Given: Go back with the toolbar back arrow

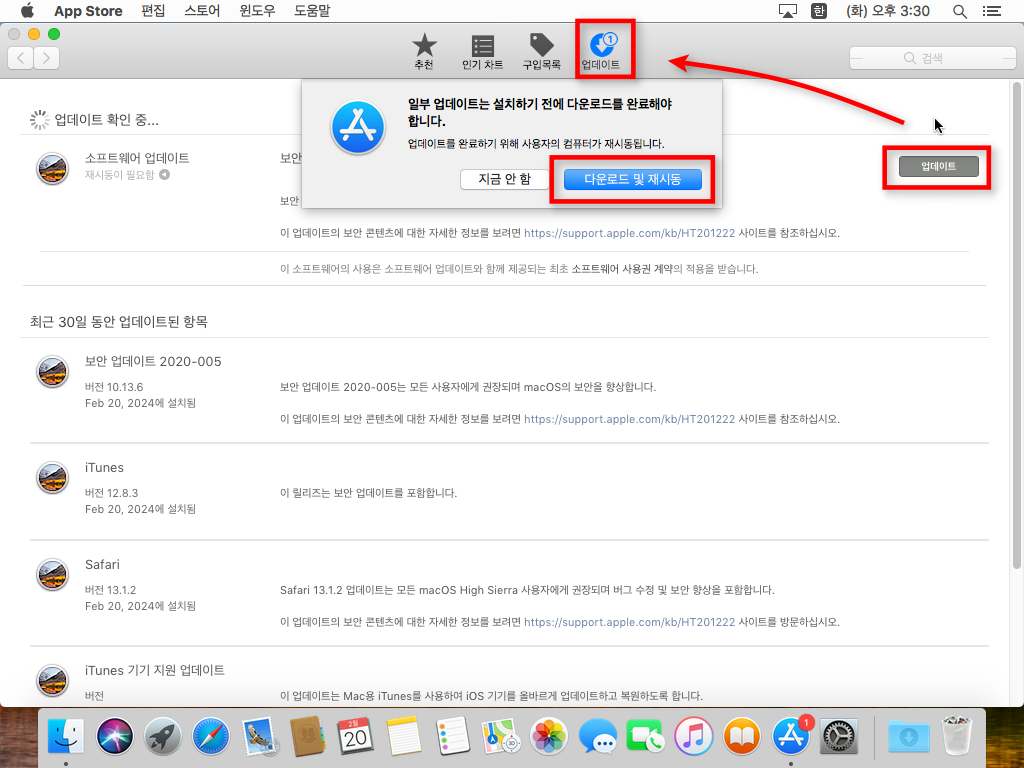Looking at the screenshot, I should pyautogui.click(x=21, y=58).
